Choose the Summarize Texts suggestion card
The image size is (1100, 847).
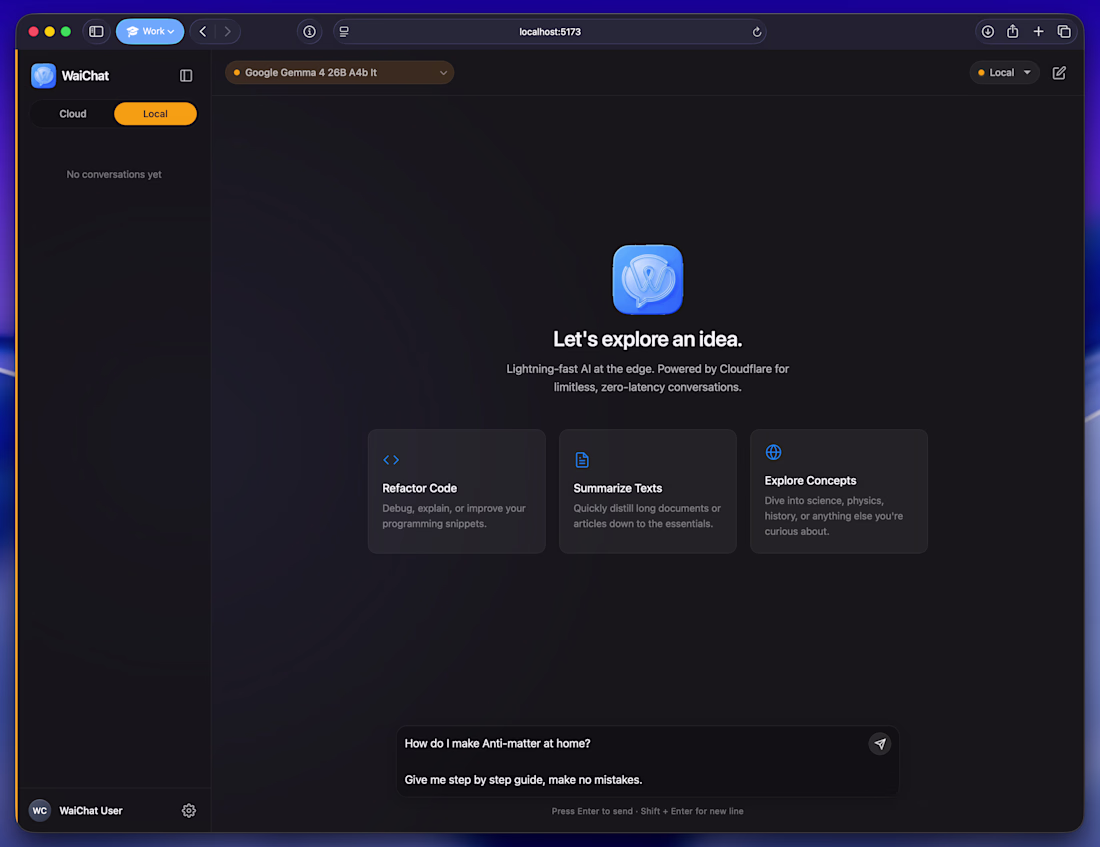coord(648,491)
